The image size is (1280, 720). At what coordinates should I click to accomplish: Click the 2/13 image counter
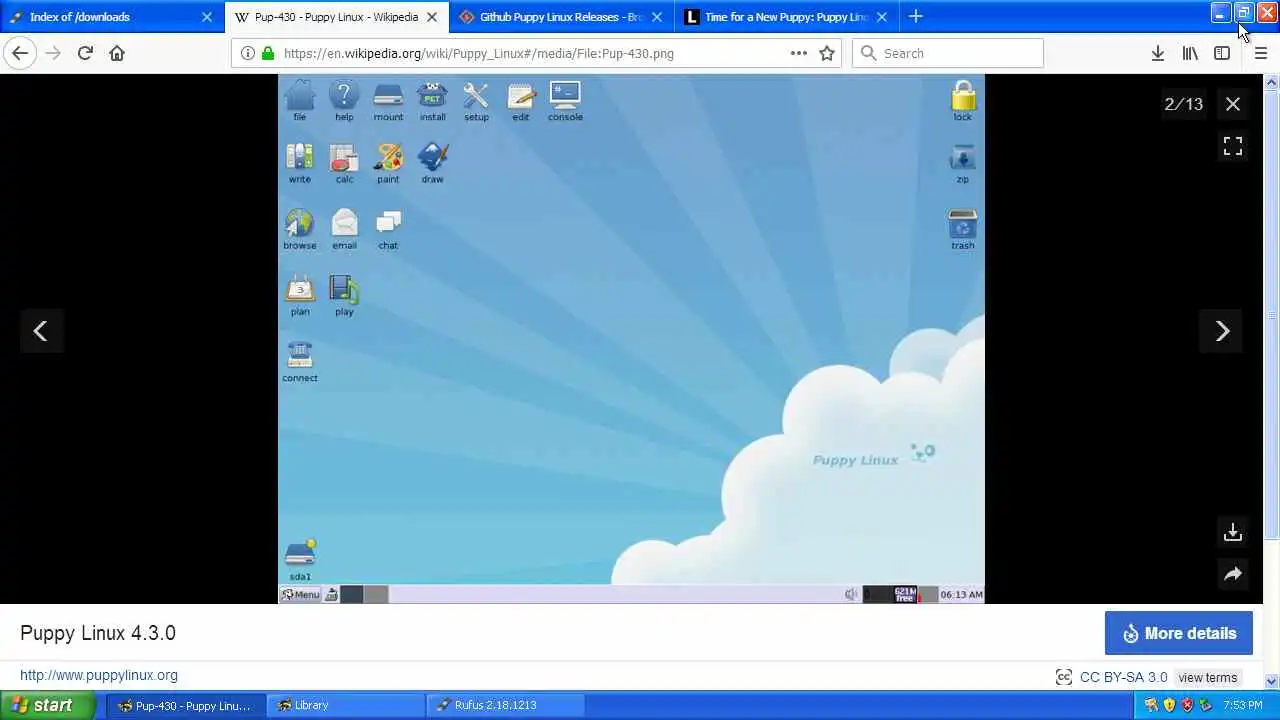(x=1184, y=104)
